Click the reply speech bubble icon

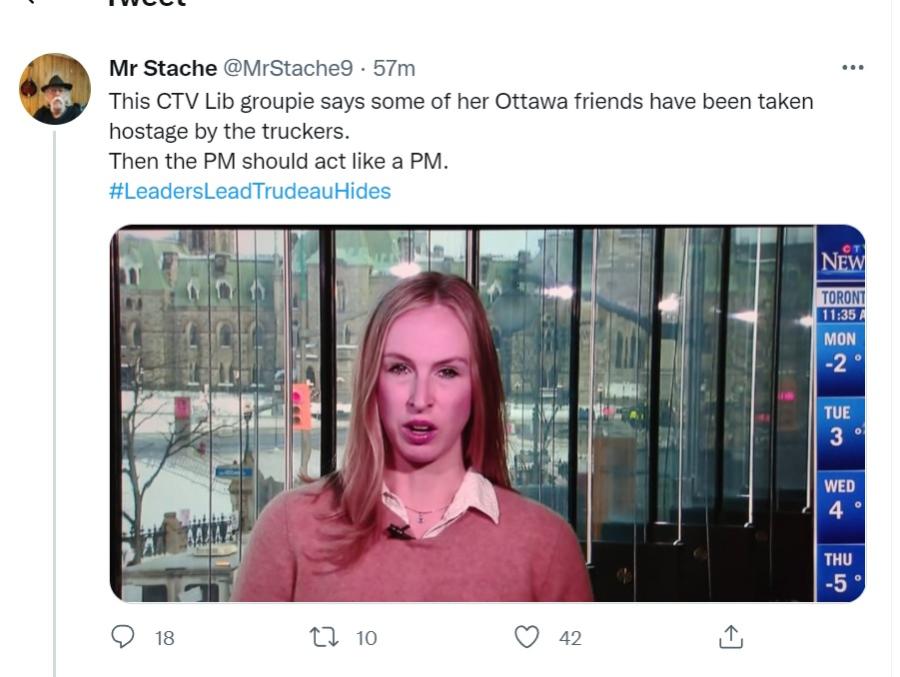(123, 637)
